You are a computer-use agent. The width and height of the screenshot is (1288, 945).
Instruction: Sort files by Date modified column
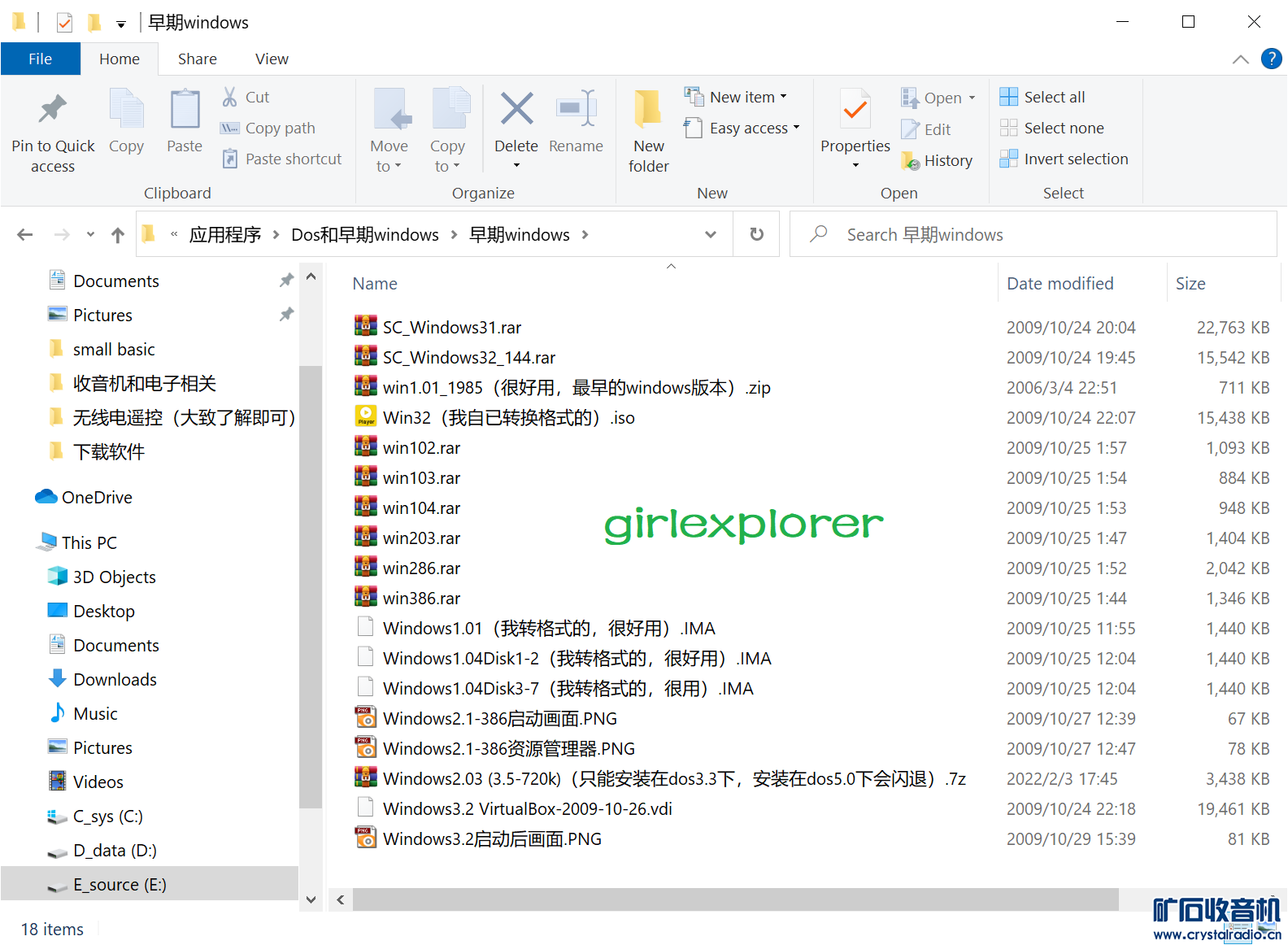pos(1060,283)
